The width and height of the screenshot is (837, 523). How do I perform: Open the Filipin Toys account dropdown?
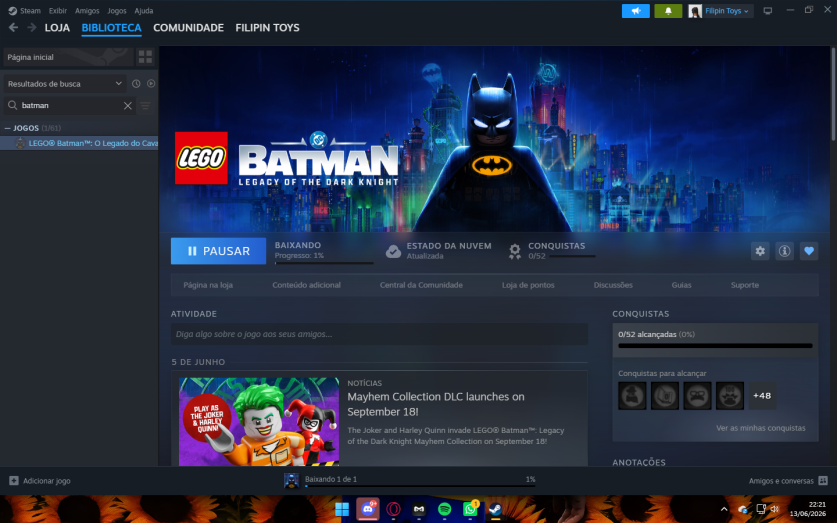(x=721, y=11)
